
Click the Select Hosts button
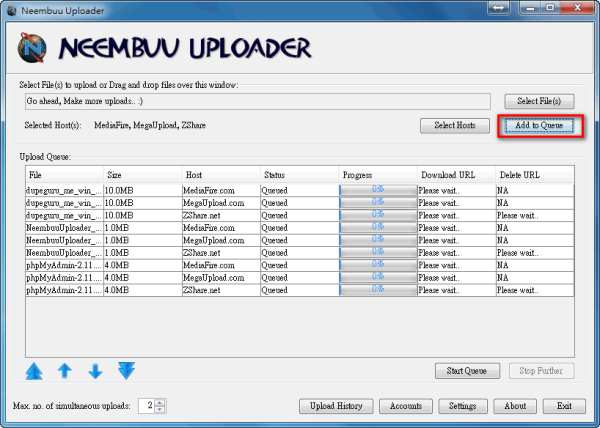pyautogui.click(x=455, y=125)
